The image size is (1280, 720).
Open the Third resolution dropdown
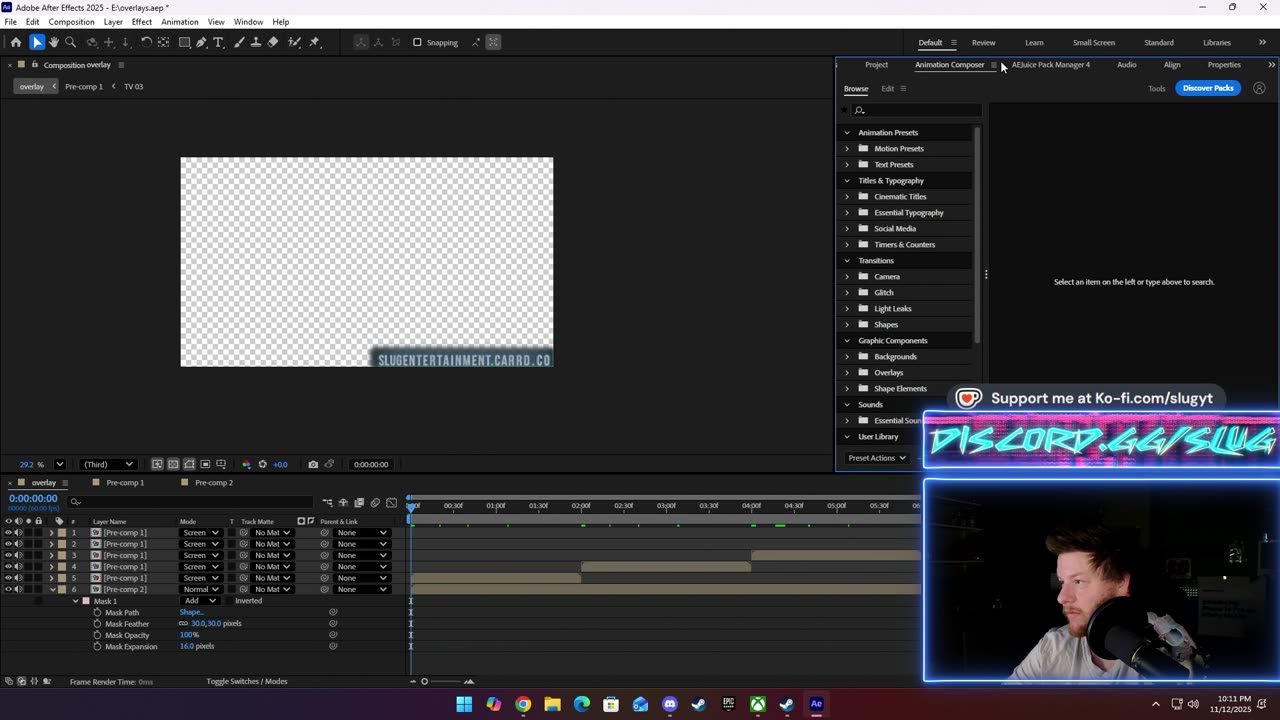point(108,464)
